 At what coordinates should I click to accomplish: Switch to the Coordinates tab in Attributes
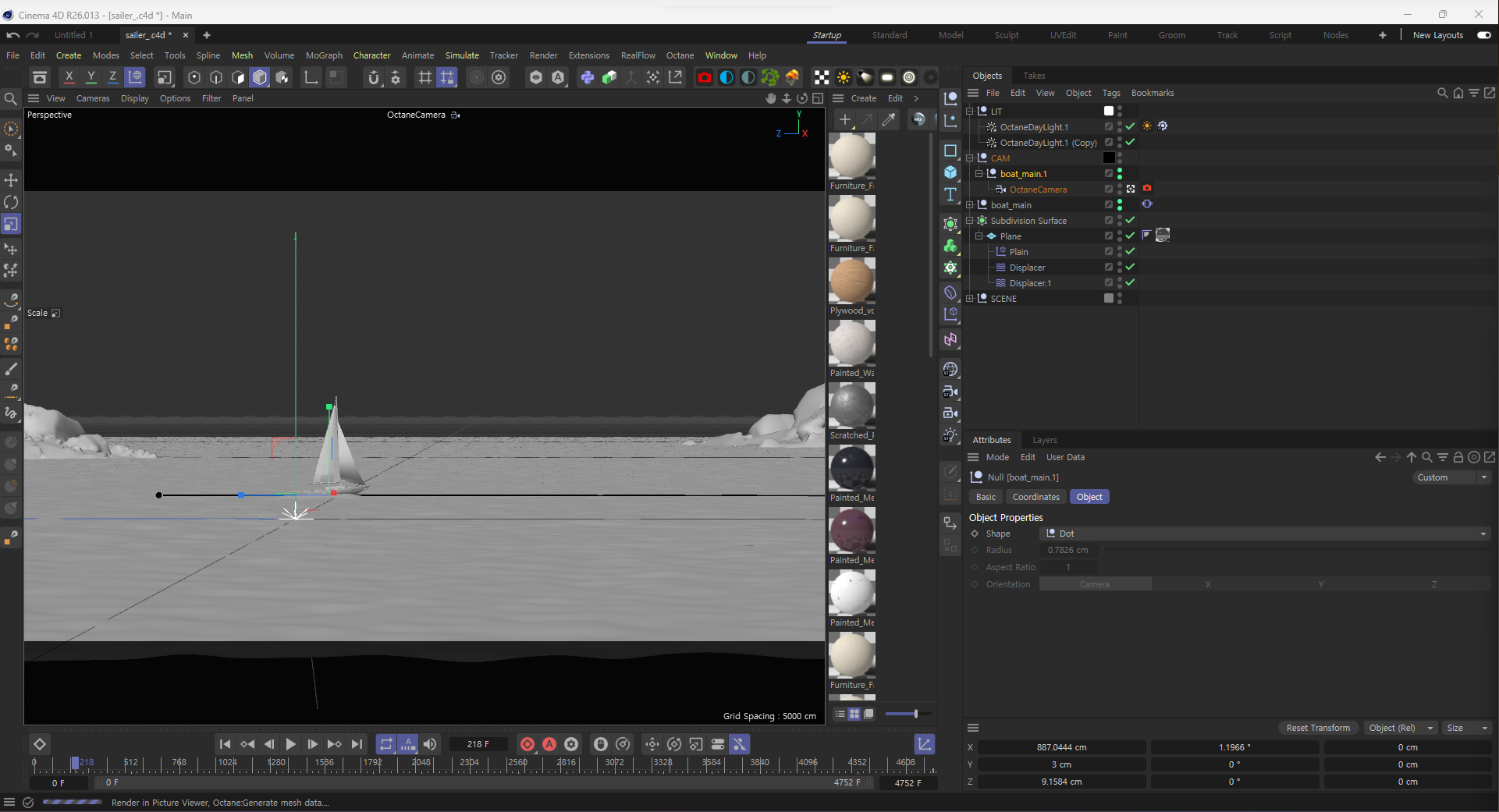(x=1035, y=497)
